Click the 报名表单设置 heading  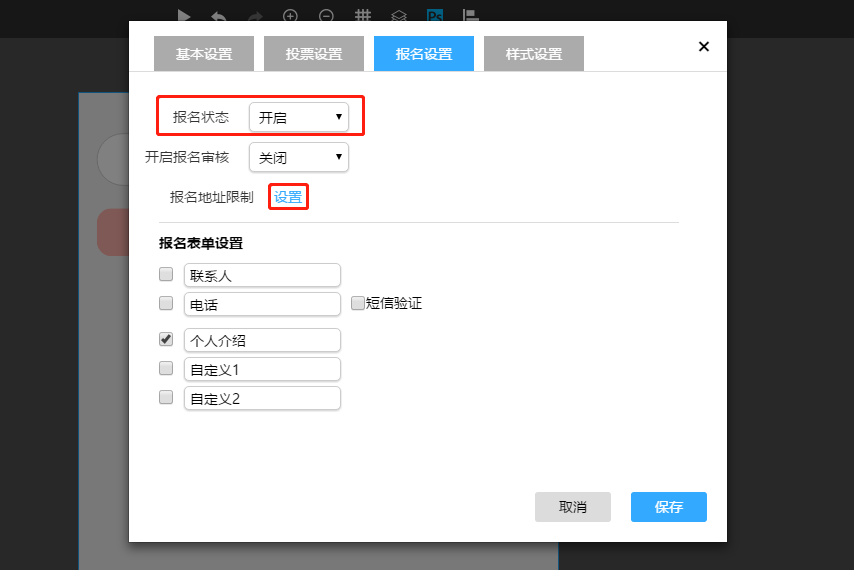(201, 243)
